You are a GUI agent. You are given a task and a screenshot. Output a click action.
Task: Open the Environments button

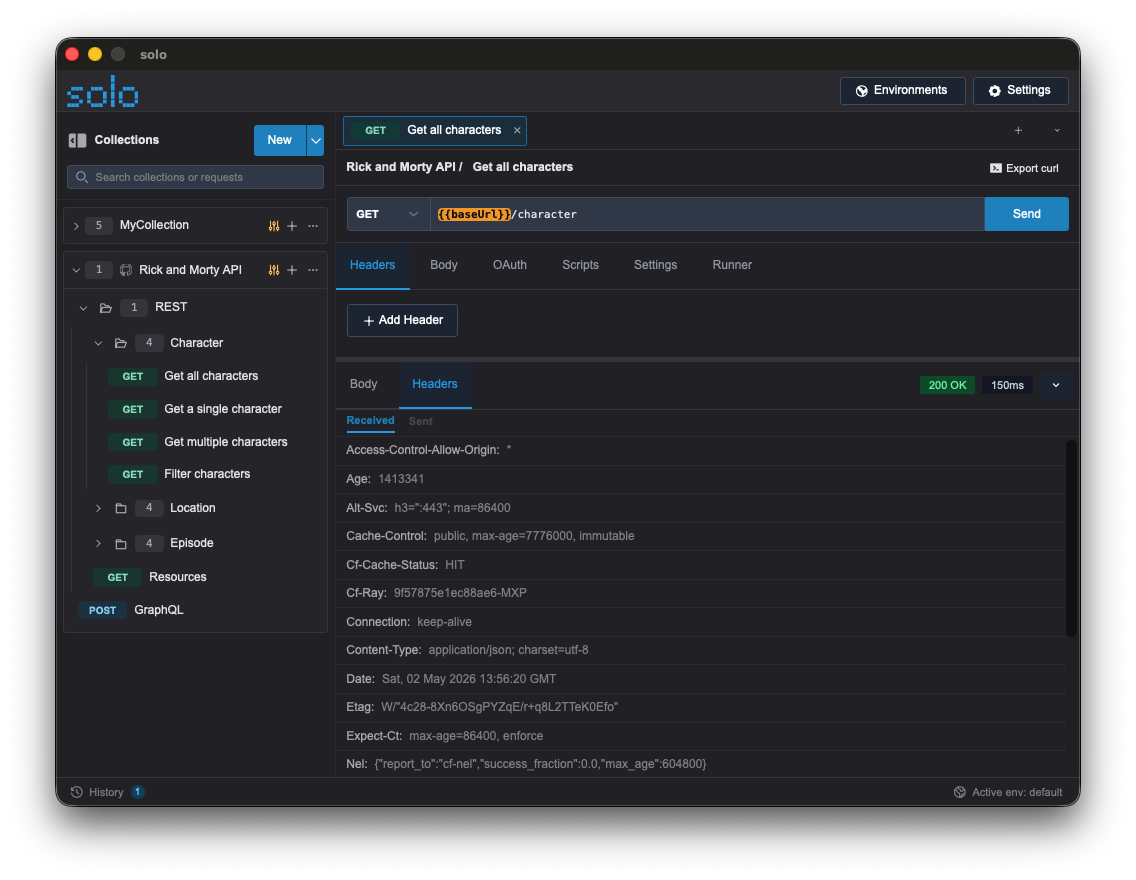click(903, 91)
